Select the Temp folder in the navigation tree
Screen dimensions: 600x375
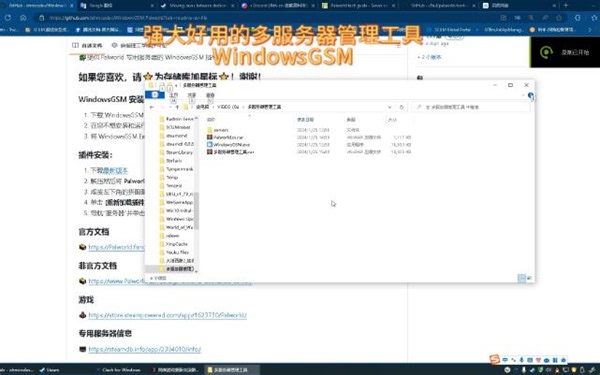point(169,178)
